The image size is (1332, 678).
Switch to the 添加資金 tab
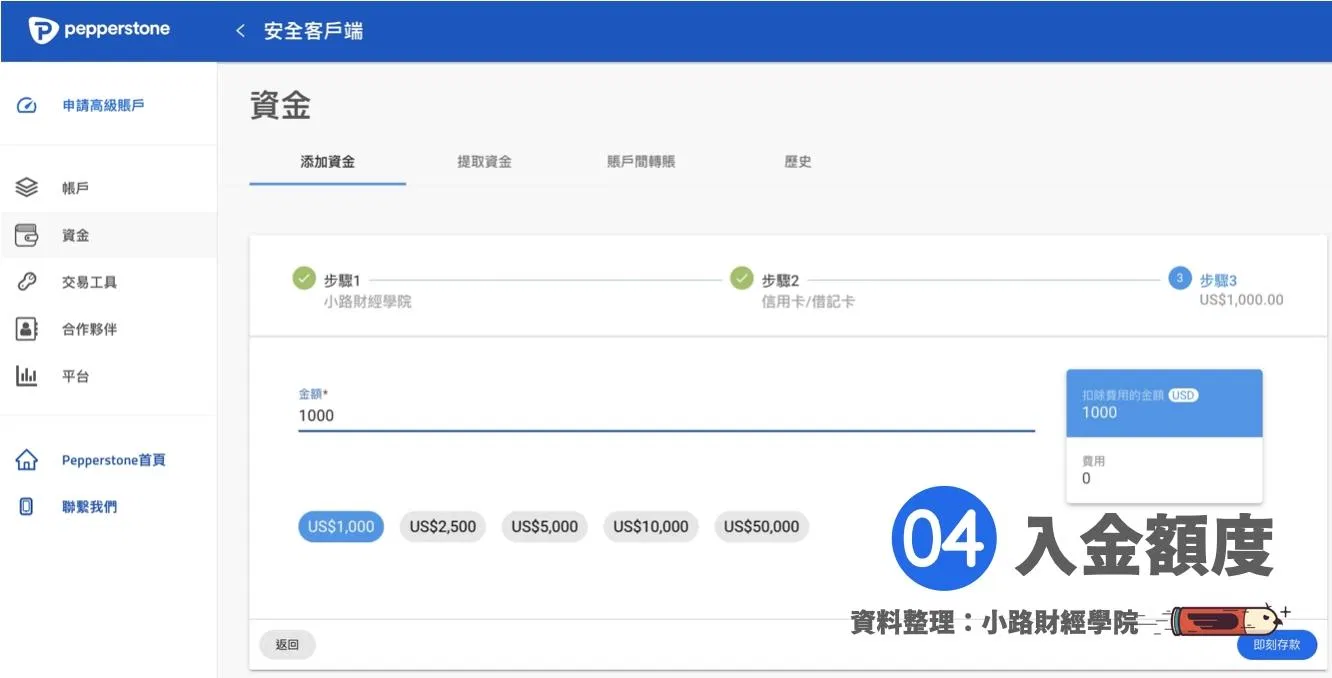click(x=328, y=161)
